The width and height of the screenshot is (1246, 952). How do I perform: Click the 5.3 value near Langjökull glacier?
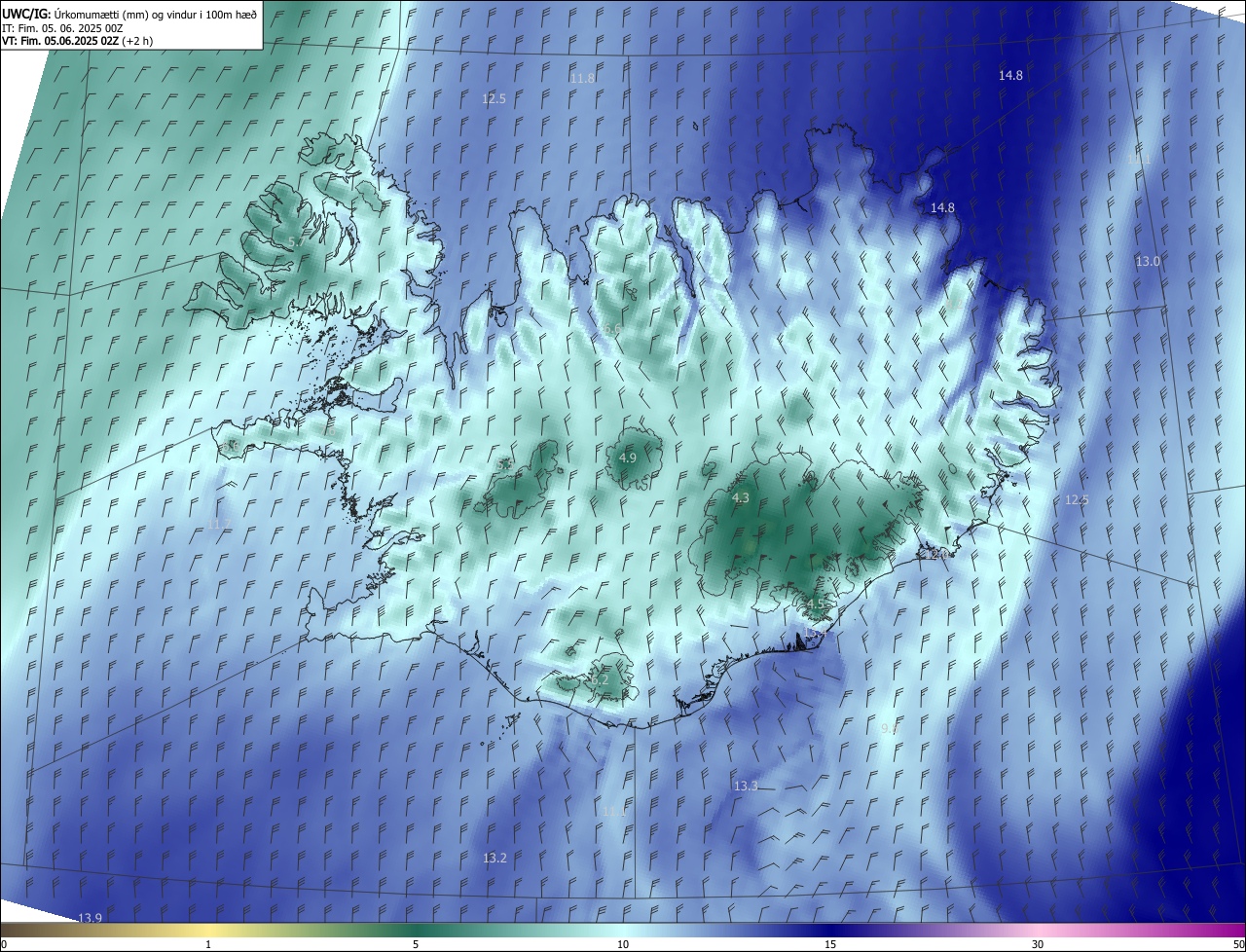point(504,465)
